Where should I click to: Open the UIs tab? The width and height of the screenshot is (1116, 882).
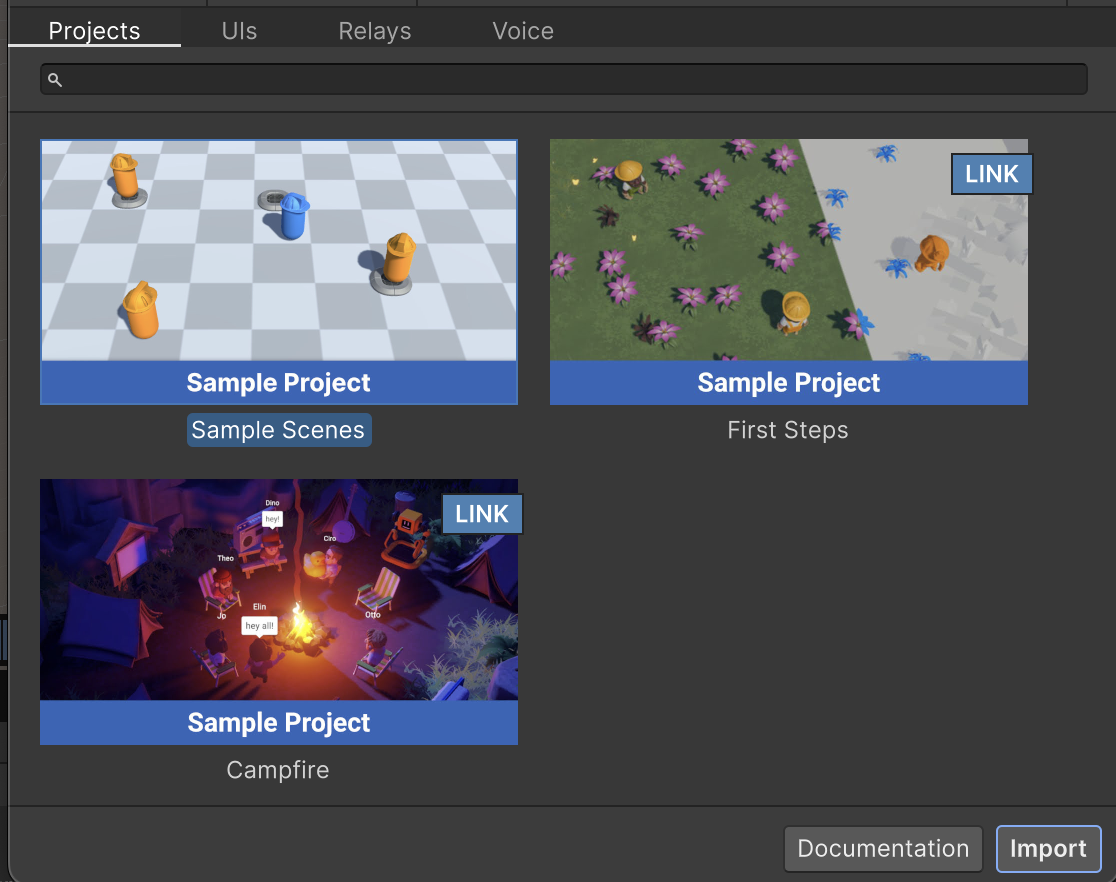[239, 31]
